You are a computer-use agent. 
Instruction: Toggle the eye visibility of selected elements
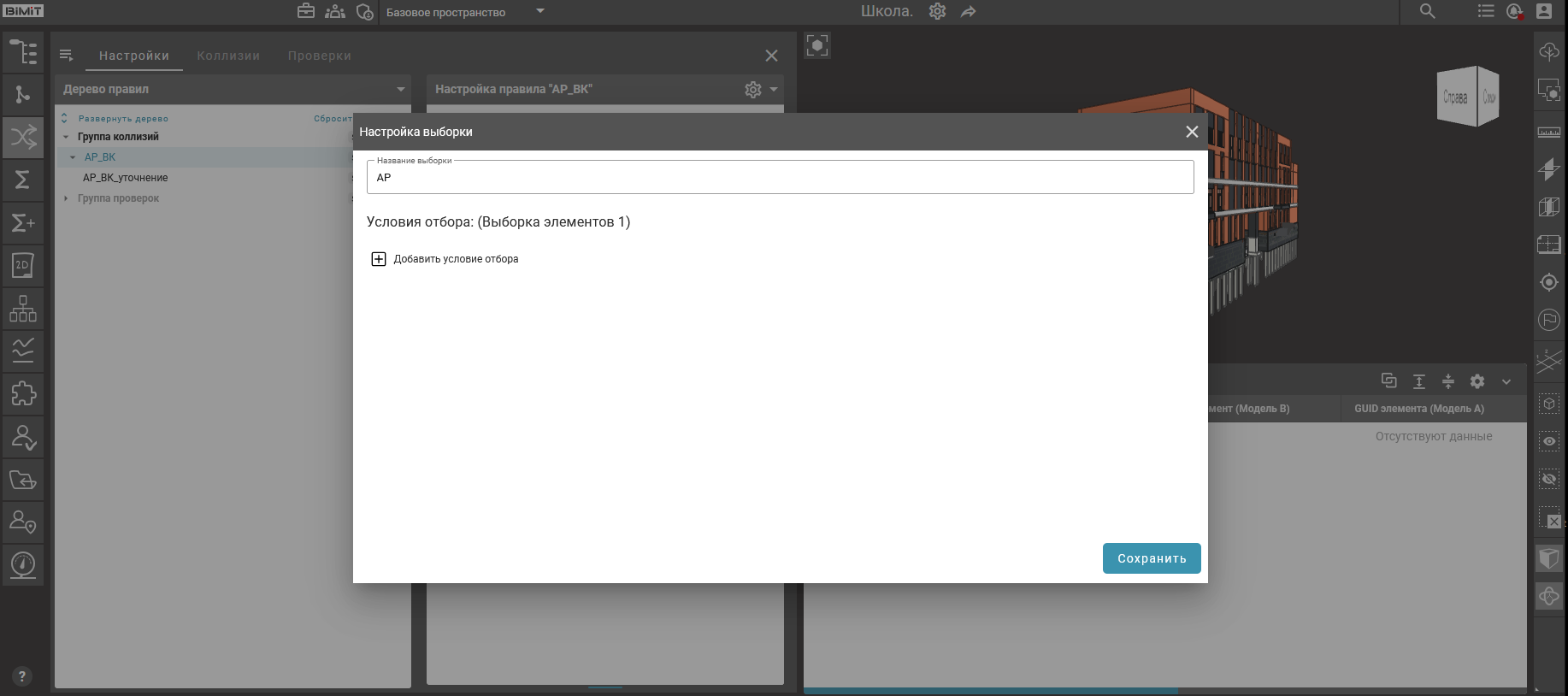point(1548,441)
